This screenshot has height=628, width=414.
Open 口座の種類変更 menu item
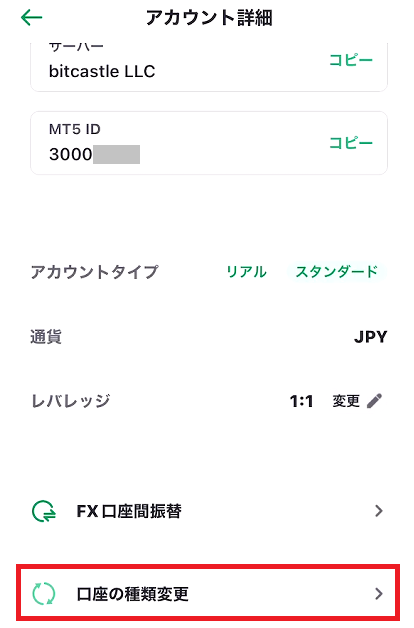pyautogui.click(x=208, y=593)
